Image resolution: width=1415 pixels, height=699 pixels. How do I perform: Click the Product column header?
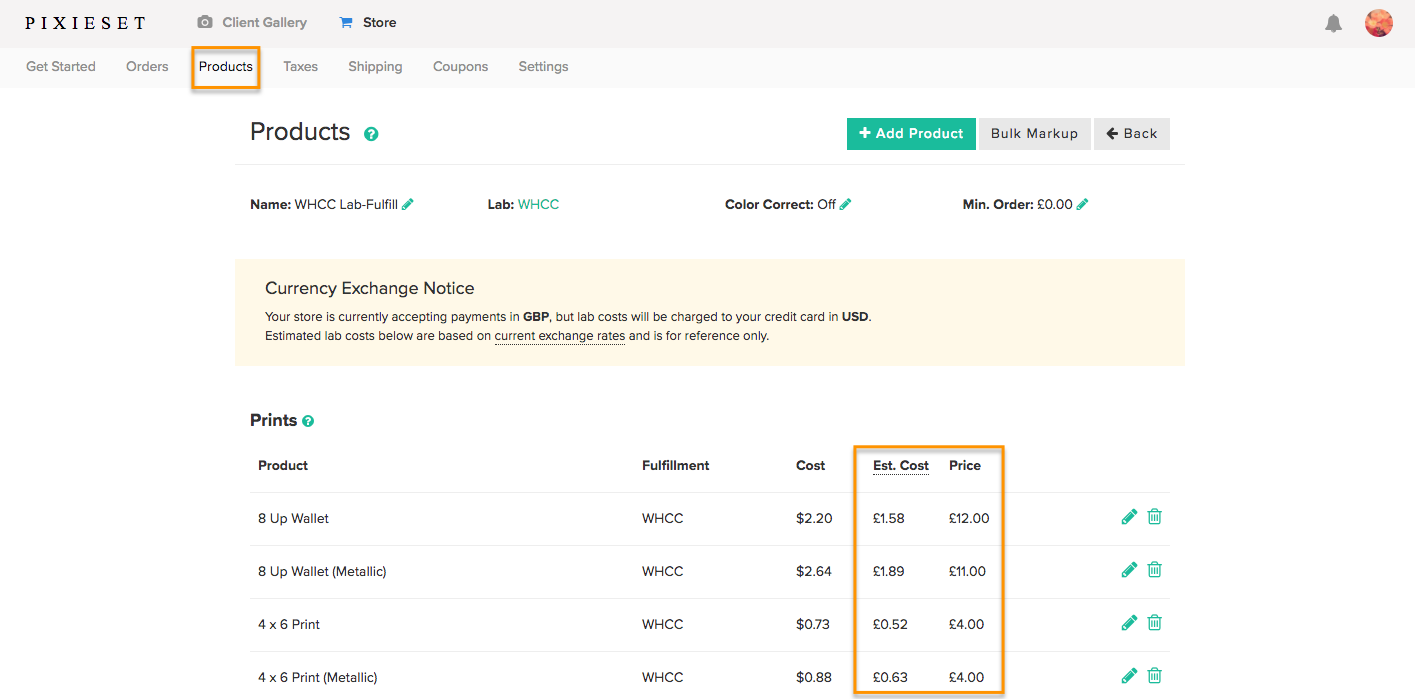pyautogui.click(x=283, y=466)
